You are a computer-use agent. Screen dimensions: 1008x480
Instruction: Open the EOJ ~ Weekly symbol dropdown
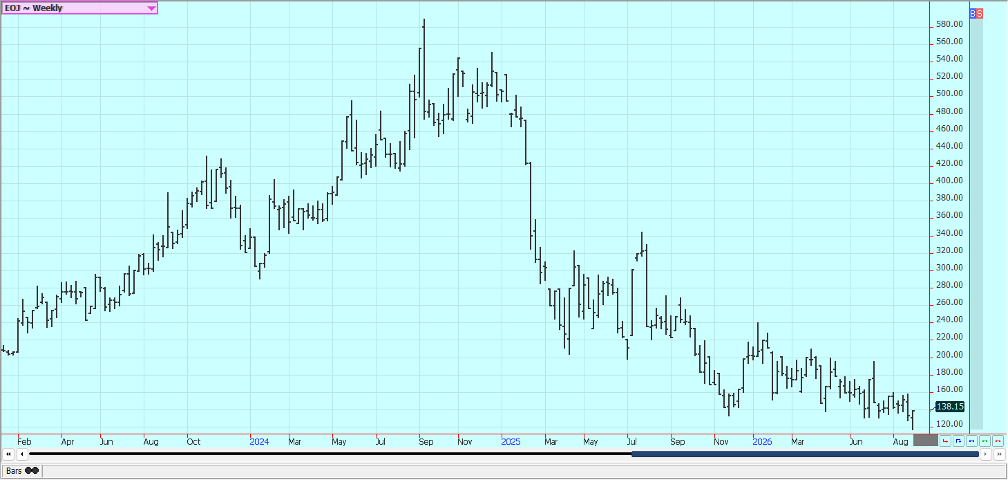(79, 8)
